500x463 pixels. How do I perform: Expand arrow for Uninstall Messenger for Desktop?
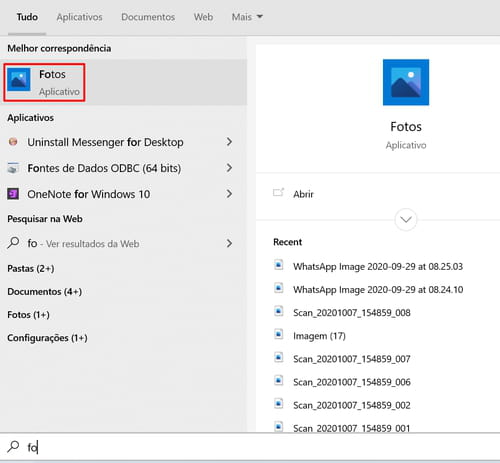229,142
